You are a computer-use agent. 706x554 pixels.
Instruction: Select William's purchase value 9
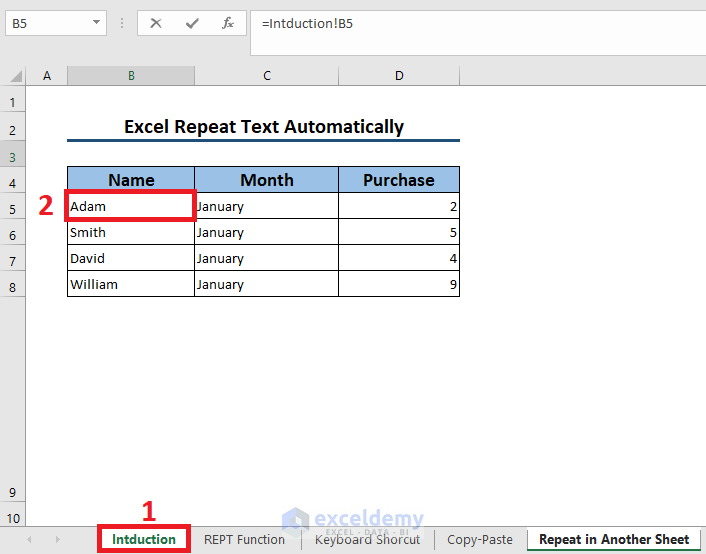tap(399, 284)
